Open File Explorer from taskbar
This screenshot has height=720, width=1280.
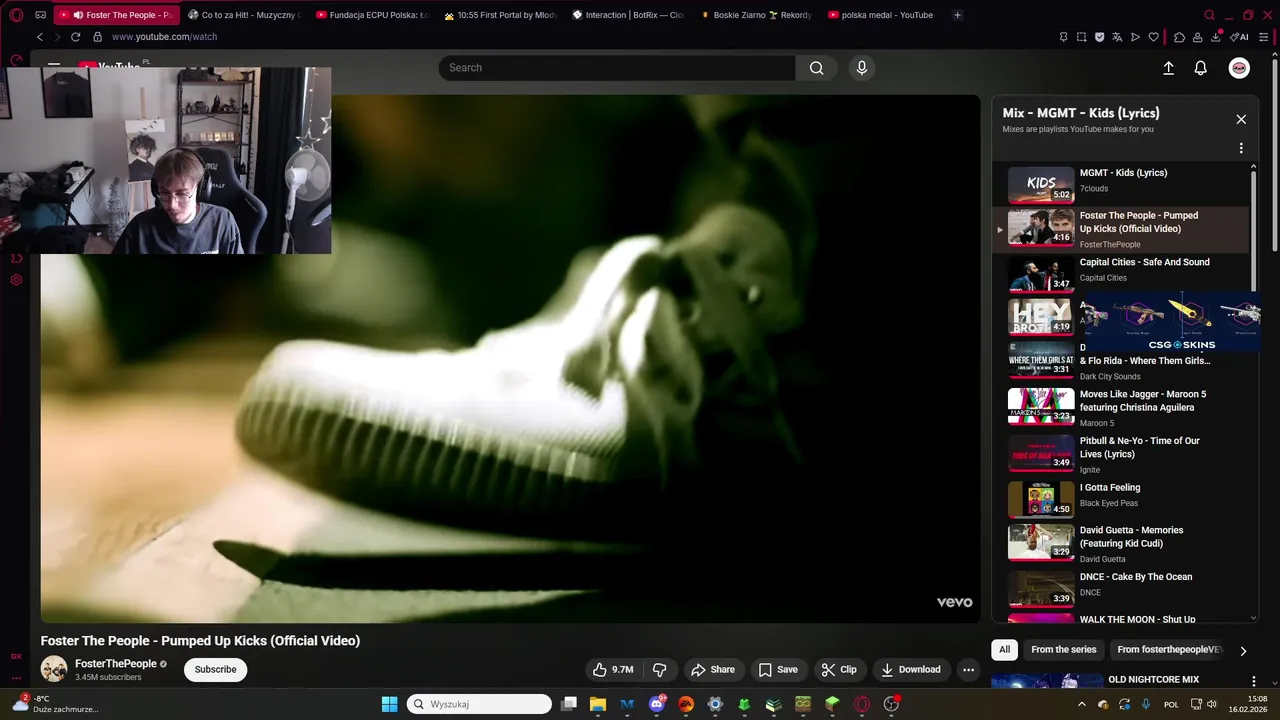[x=598, y=704]
